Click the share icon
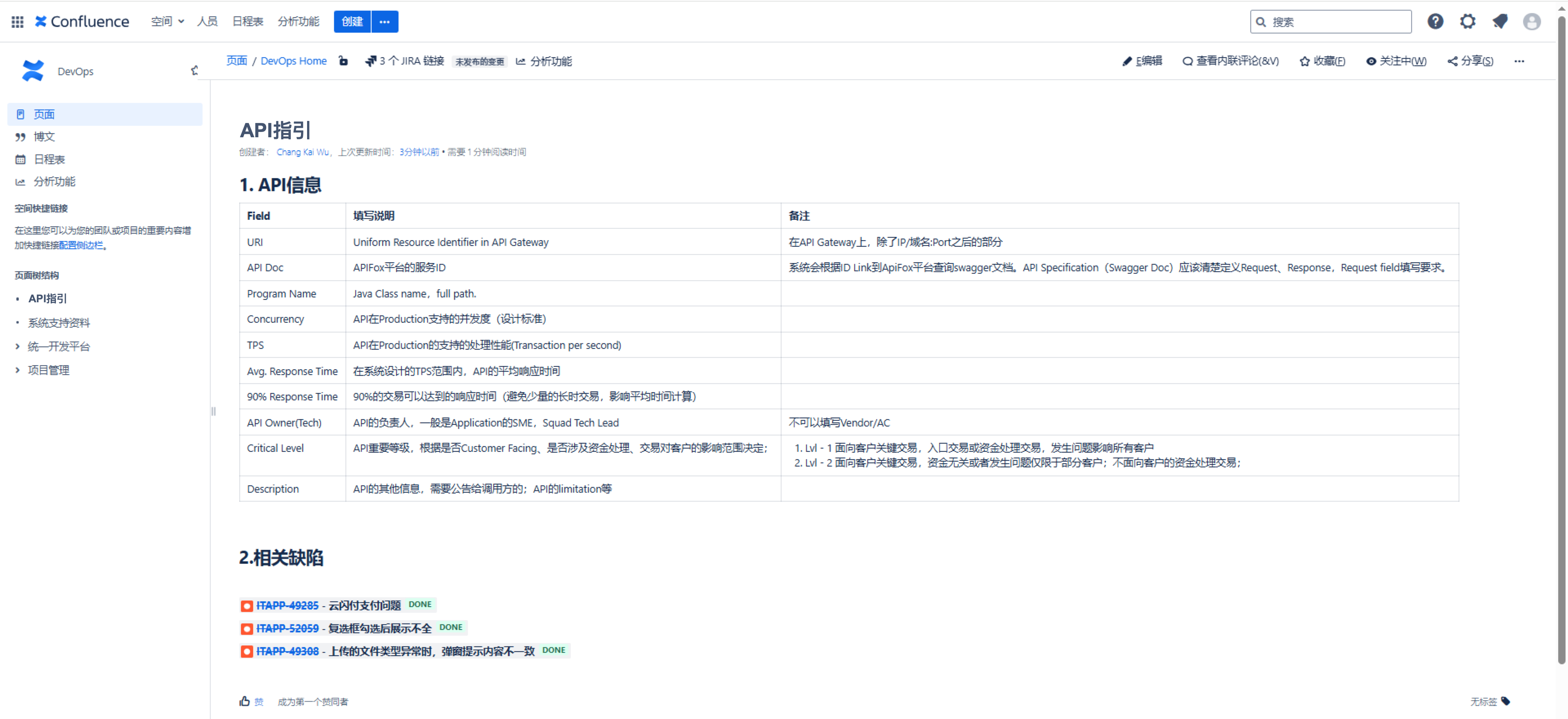Screen dimensions: 1568x719 [1452, 62]
